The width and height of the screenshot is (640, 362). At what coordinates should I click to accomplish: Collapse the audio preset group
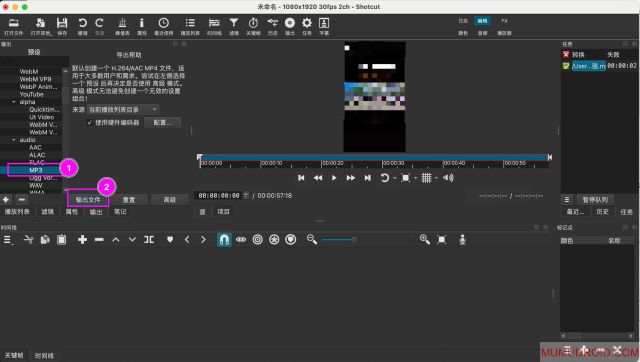14,140
